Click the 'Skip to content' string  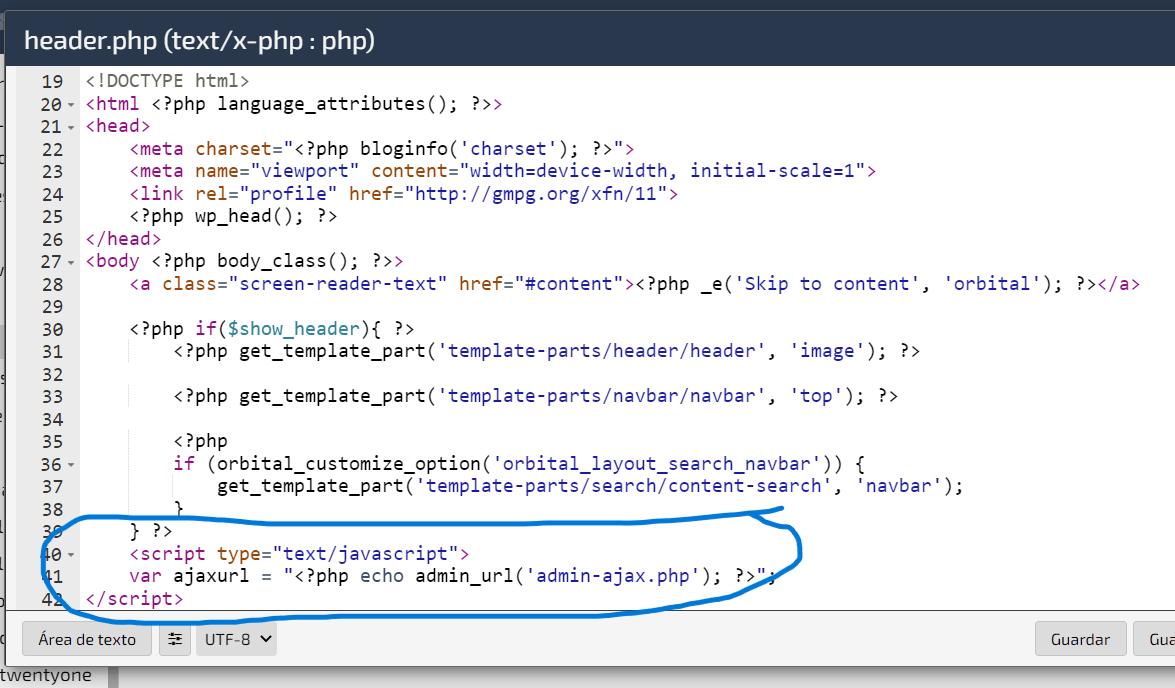[827, 283]
